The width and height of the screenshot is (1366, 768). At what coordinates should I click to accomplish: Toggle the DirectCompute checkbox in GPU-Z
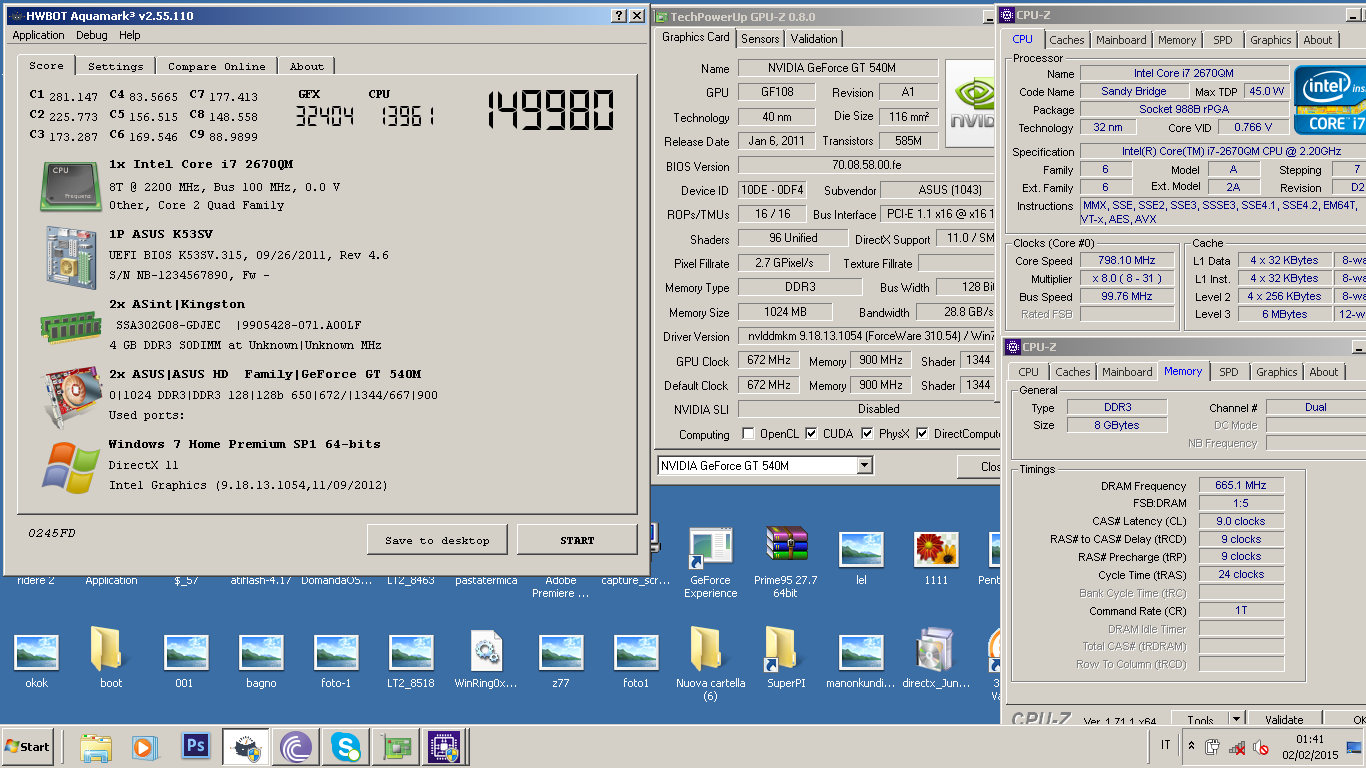922,434
